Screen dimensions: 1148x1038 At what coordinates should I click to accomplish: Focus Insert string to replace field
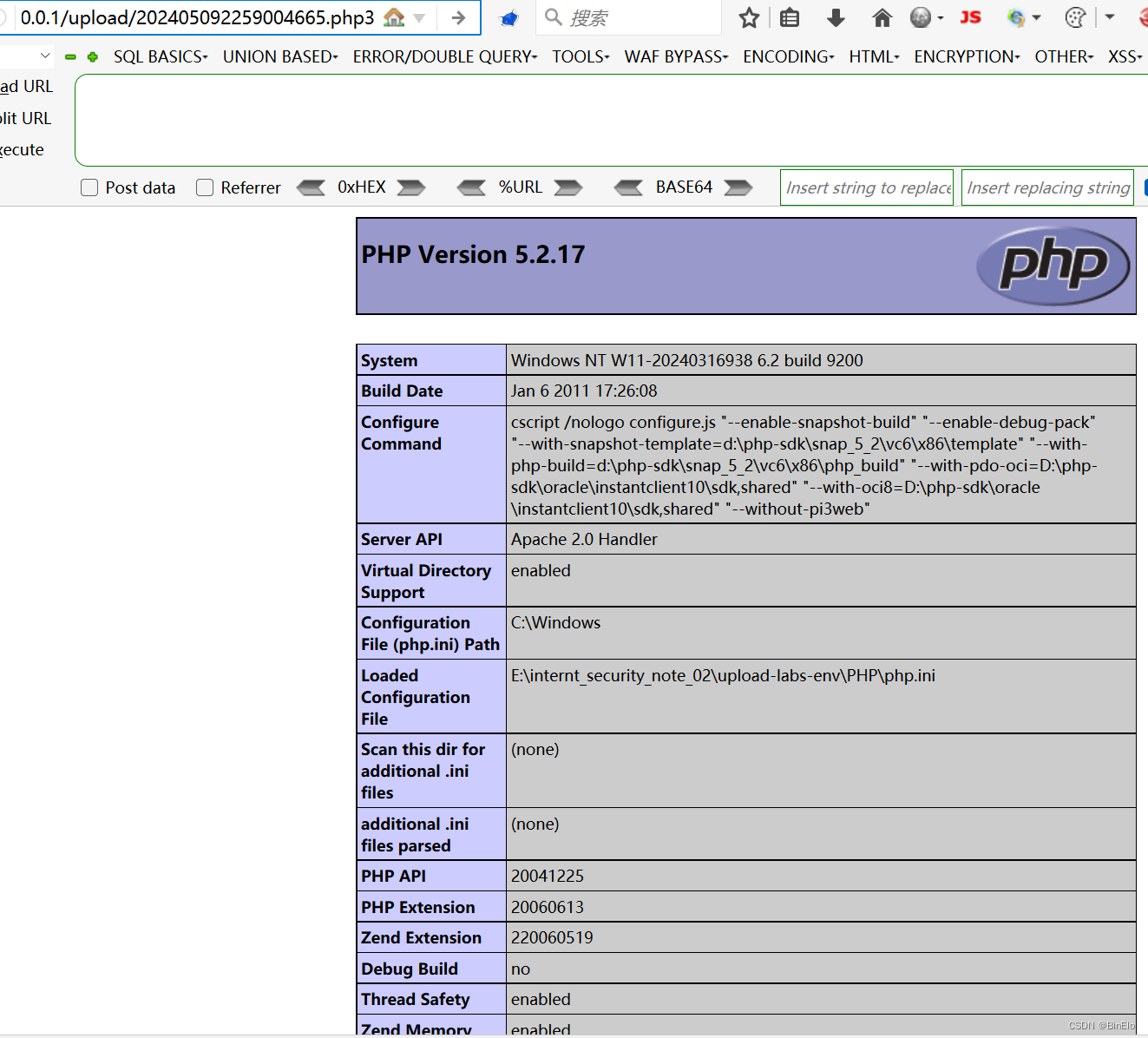tap(867, 187)
